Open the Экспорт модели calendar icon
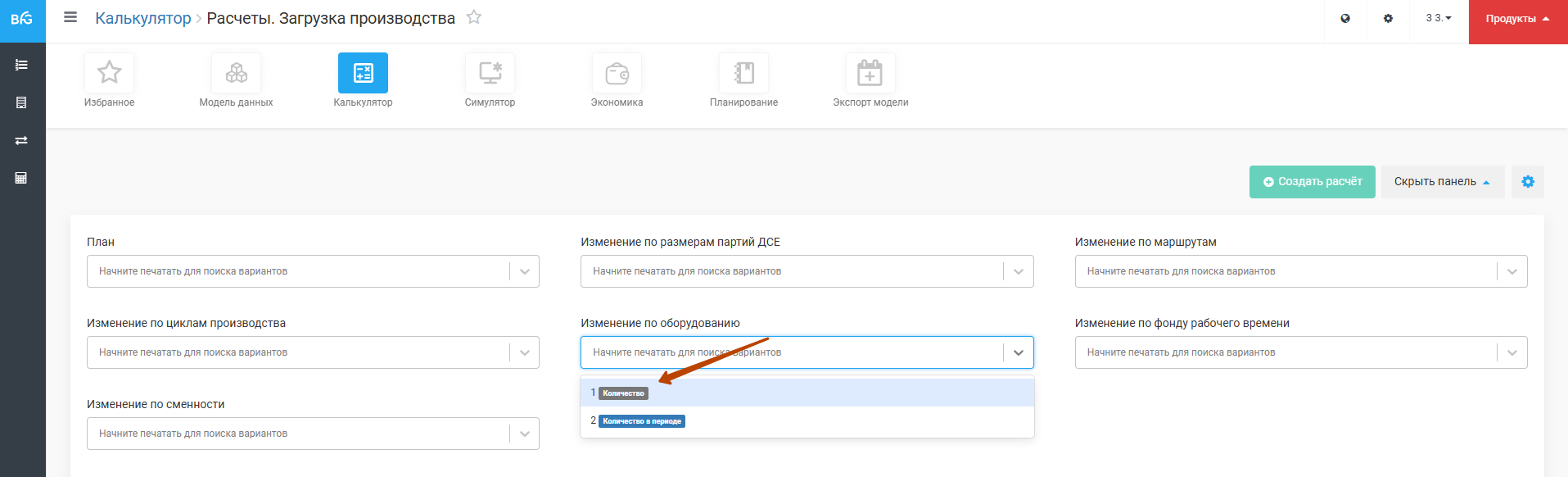This screenshot has width=1568, height=477. tap(870, 73)
